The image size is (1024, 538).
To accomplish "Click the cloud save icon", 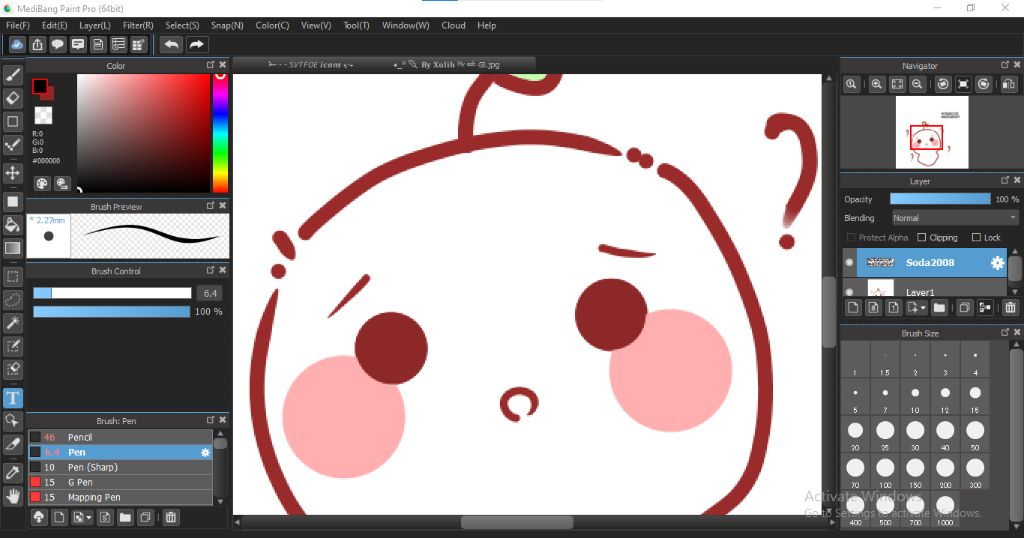I will [x=17, y=44].
